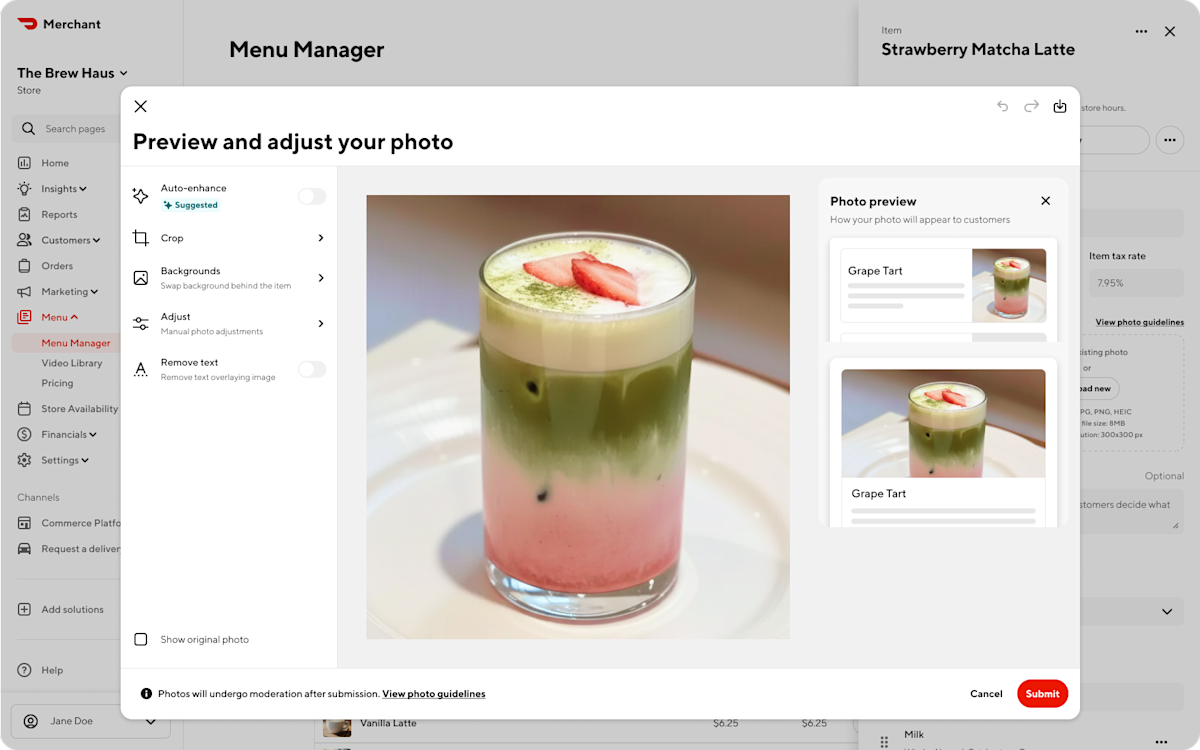Screen dimensions: 1200x750
Task: Turn on the Remove text switch
Action: [312, 369]
